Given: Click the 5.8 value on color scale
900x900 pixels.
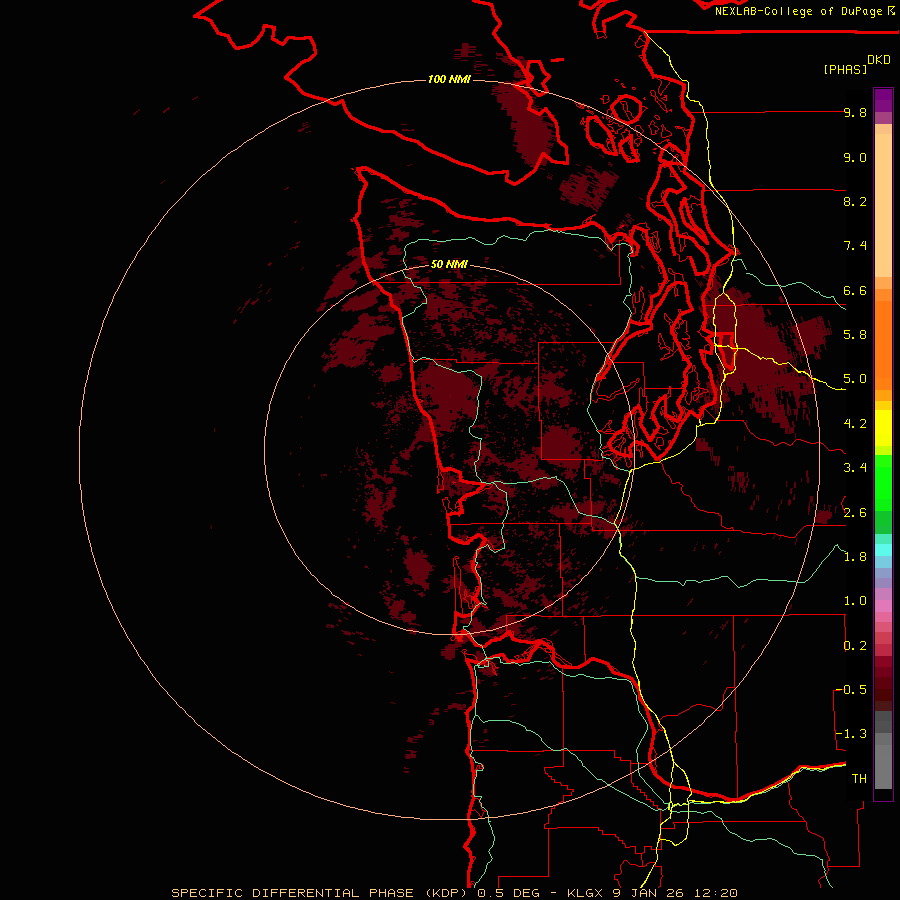Looking at the screenshot, I should click(x=855, y=335).
